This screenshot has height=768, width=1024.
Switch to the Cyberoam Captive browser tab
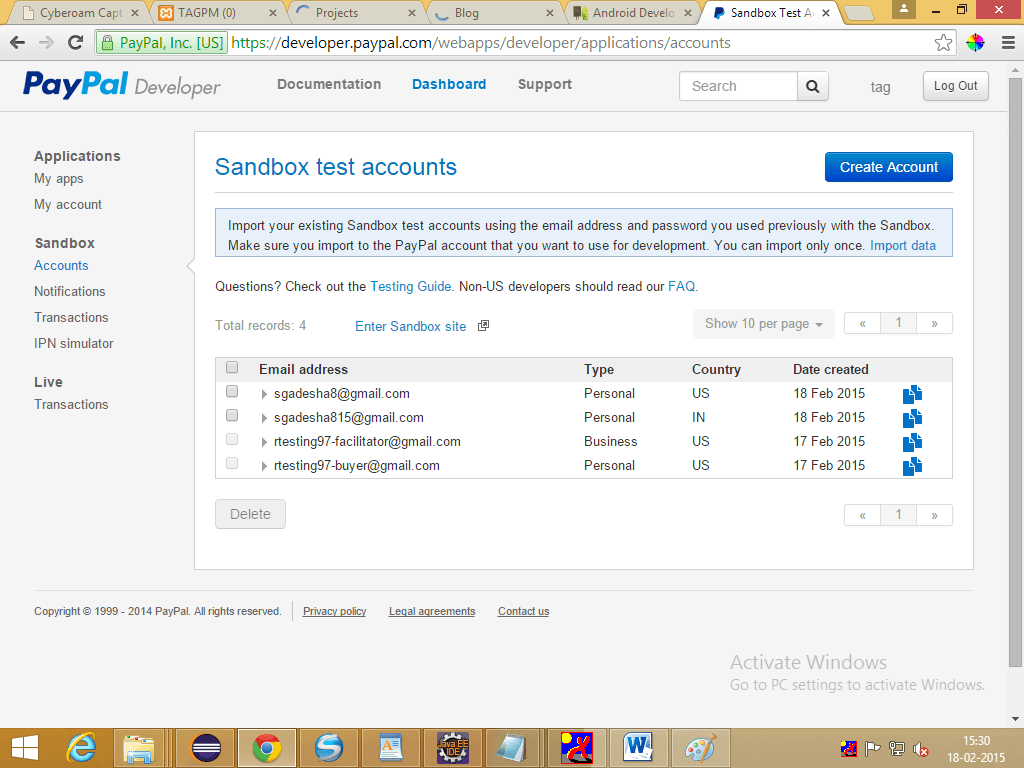click(x=80, y=13)
